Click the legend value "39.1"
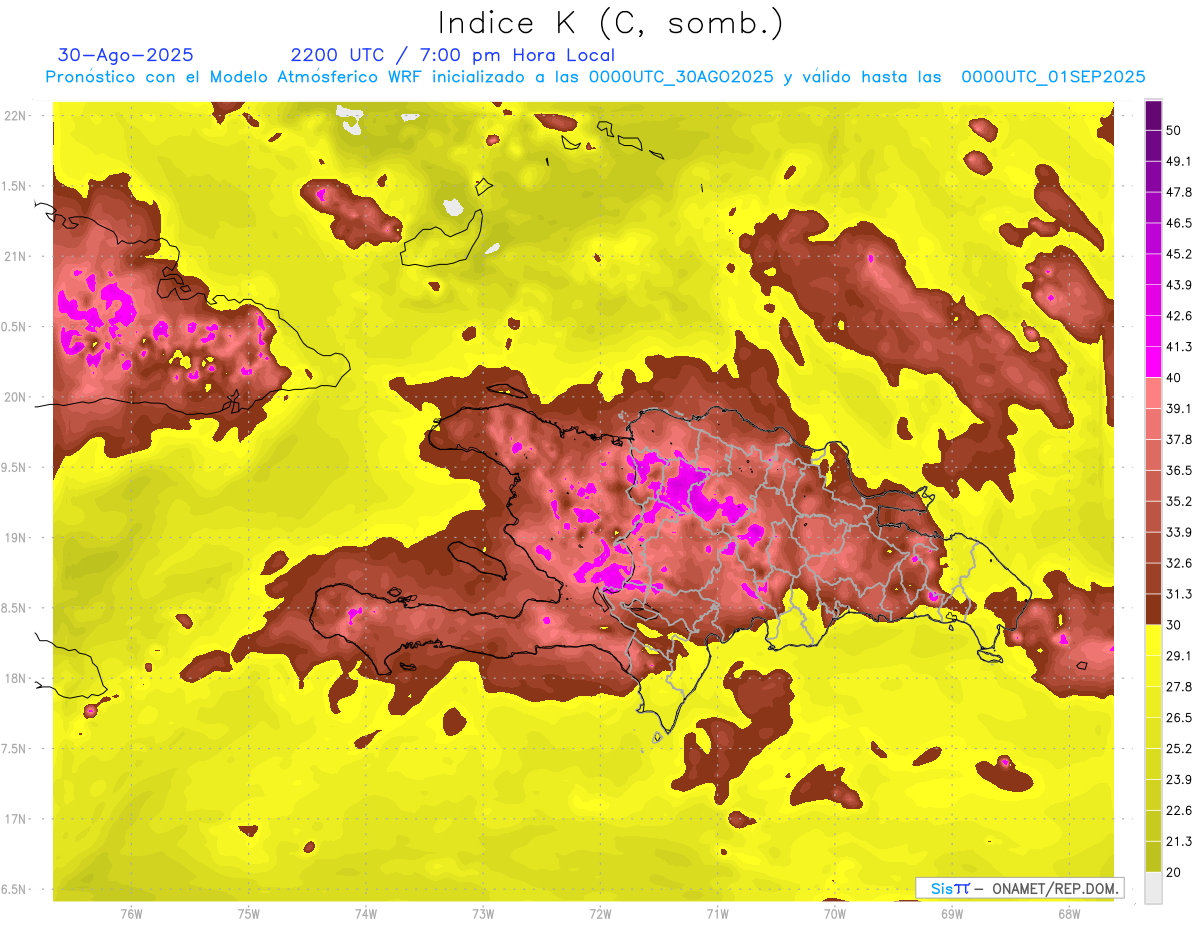Image resolution: width=1200 pixels, height=927 pixels. pos(1178,408)
